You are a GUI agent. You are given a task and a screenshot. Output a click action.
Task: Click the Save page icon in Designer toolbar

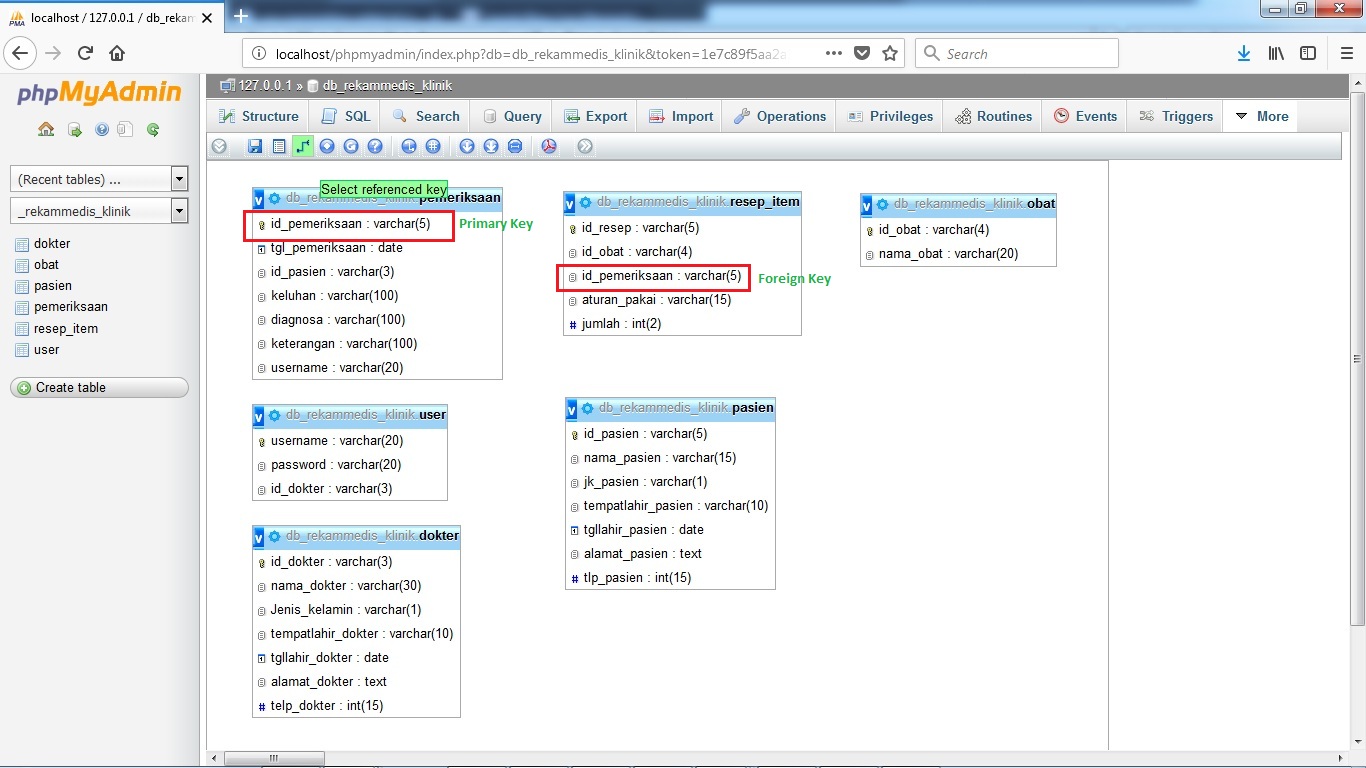click(x=254, y=146)
